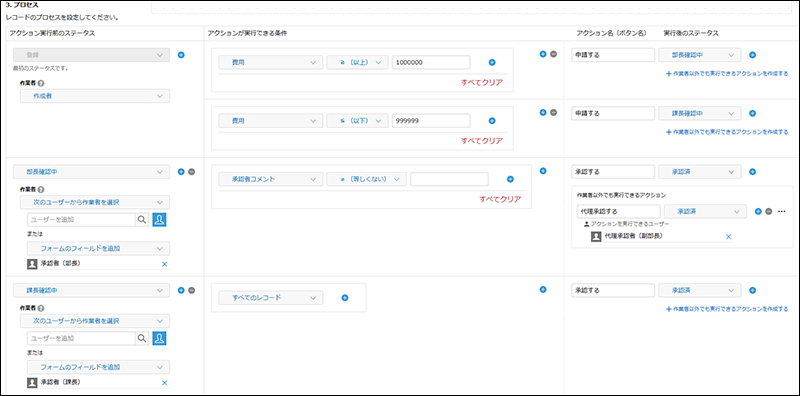
Task: Open 費用 field dropdown in 1000000 condition
Action: click(x=270, y=62)
